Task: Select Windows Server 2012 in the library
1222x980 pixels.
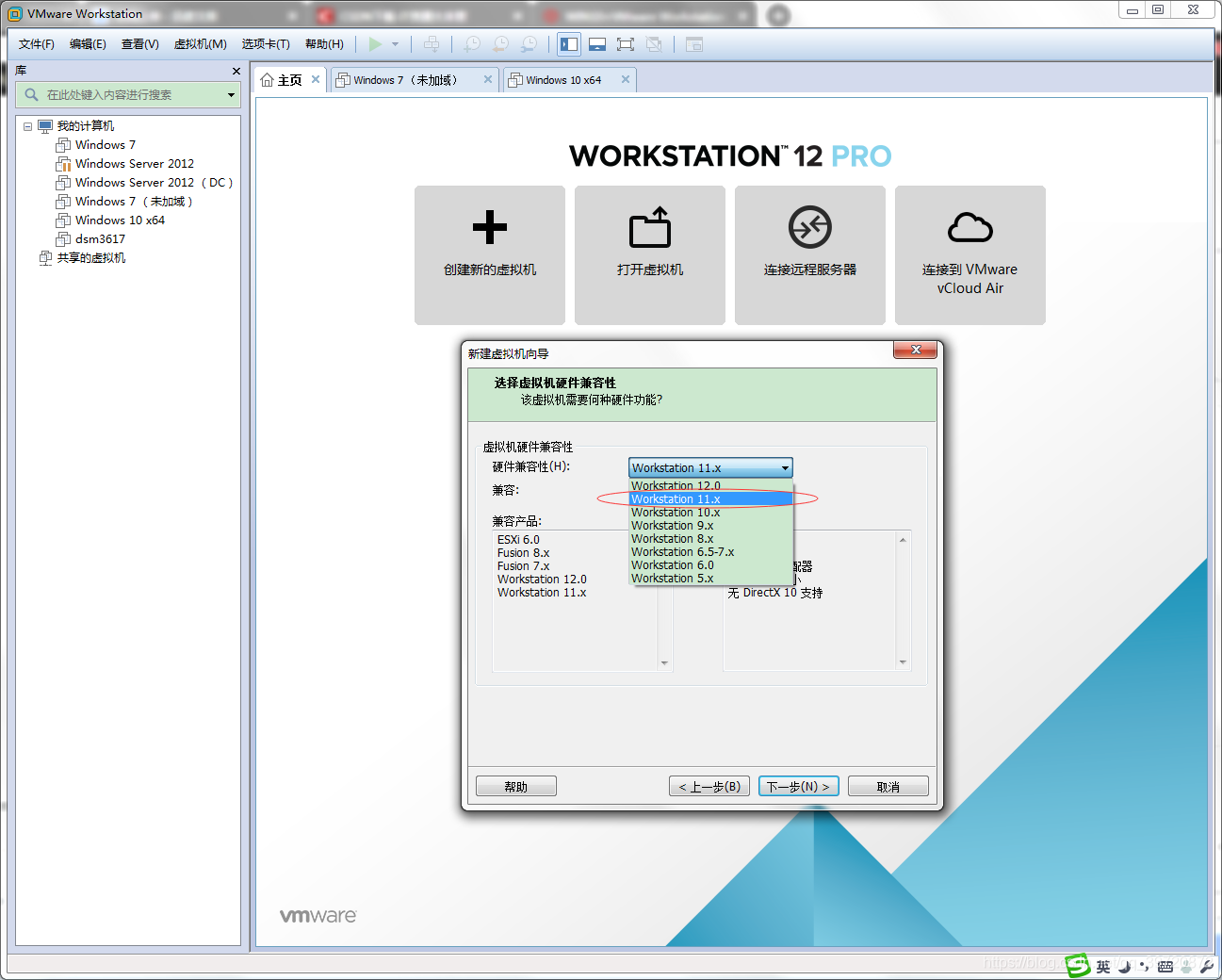Action: [134, 164]
